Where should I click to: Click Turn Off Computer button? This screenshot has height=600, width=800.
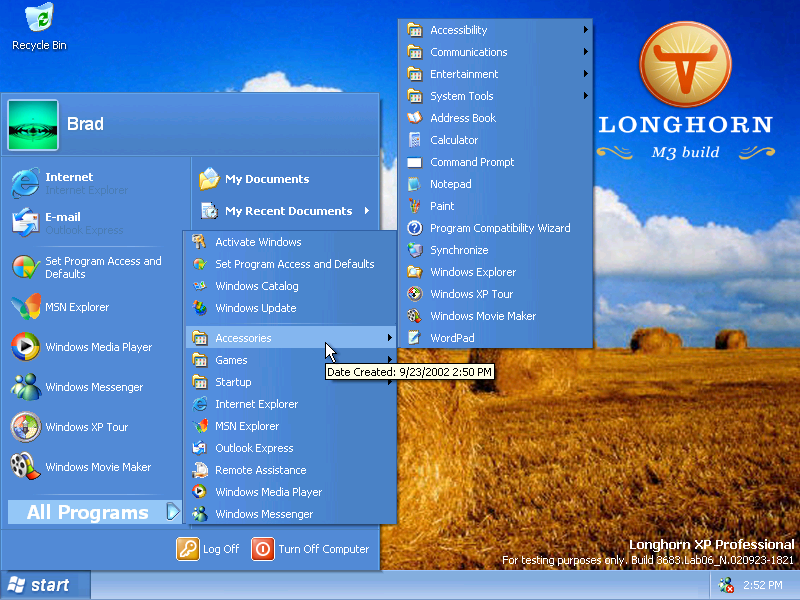pyautogui.click(x=310, y=549)
